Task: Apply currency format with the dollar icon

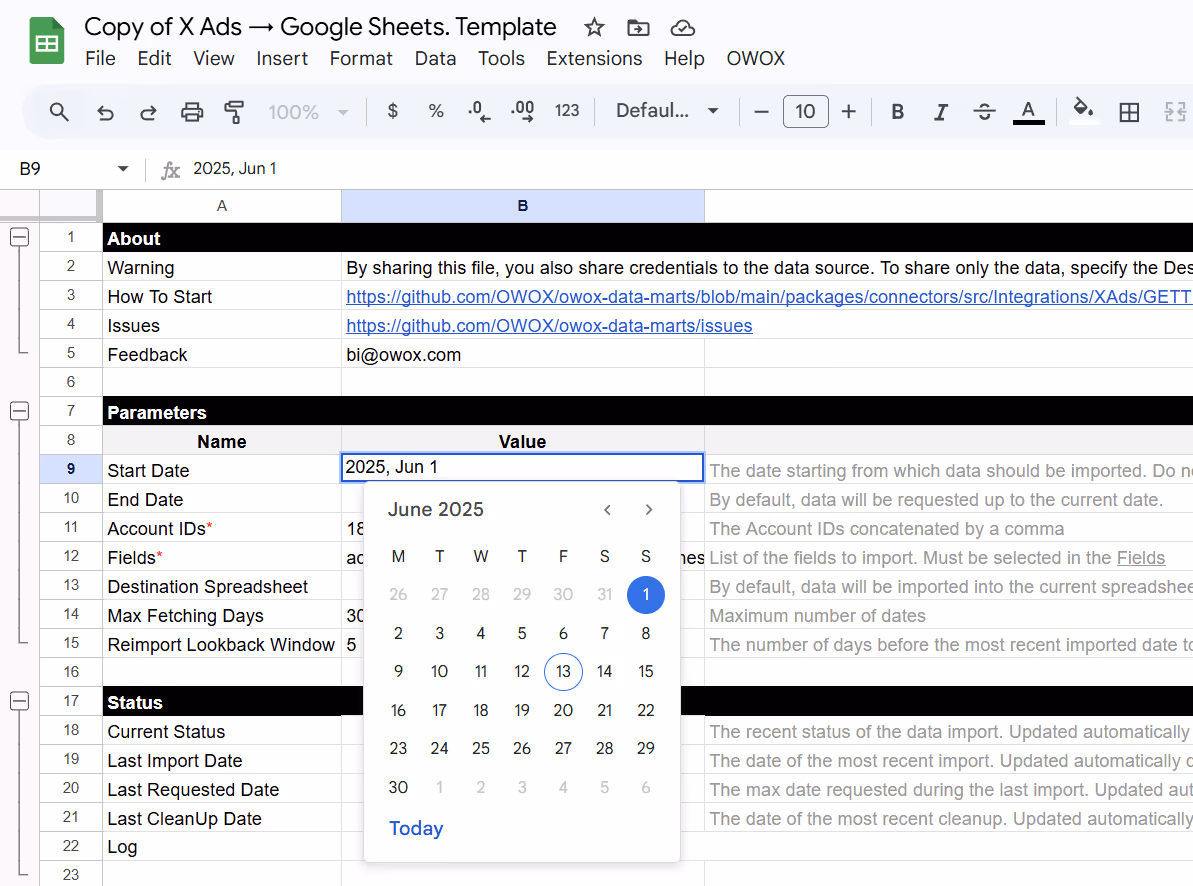Action: (391, 111)
